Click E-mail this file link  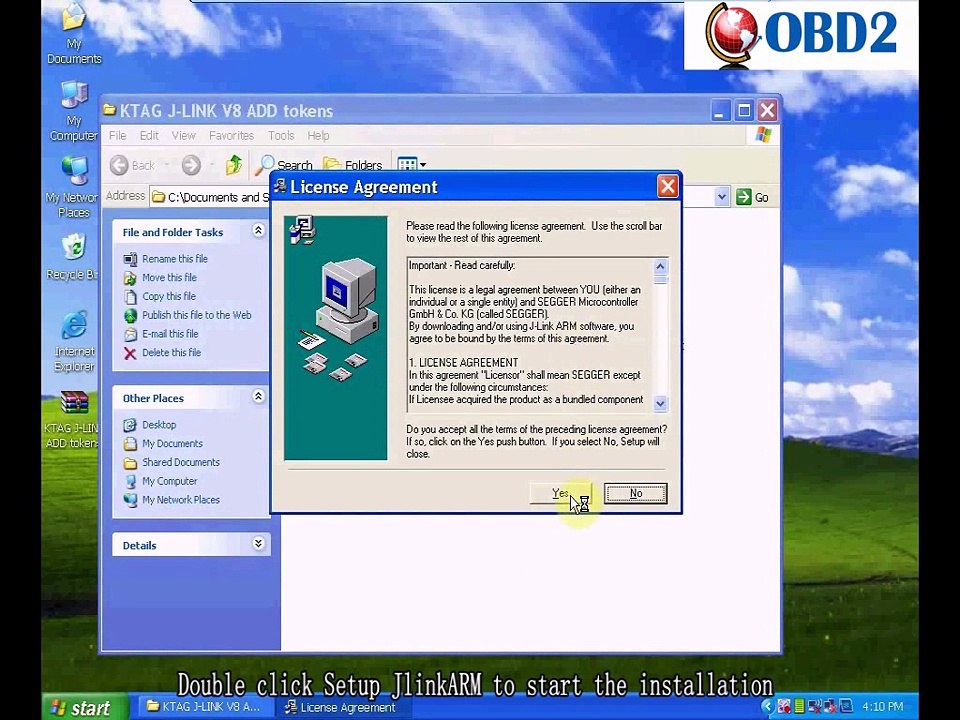(170, 334)
